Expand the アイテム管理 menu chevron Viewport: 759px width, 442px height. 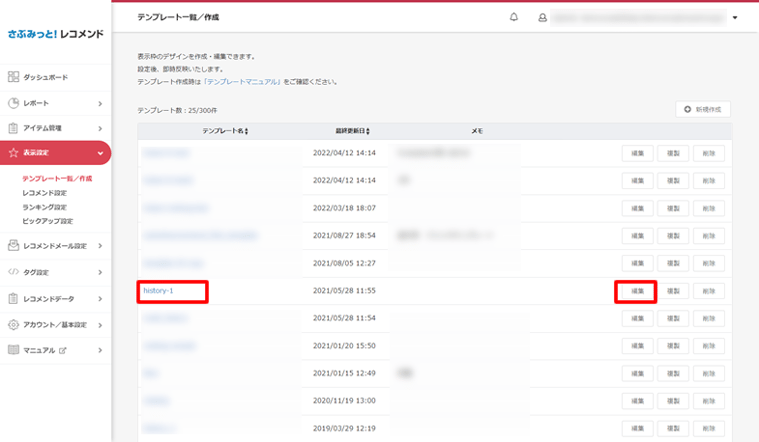coord(100,128)
